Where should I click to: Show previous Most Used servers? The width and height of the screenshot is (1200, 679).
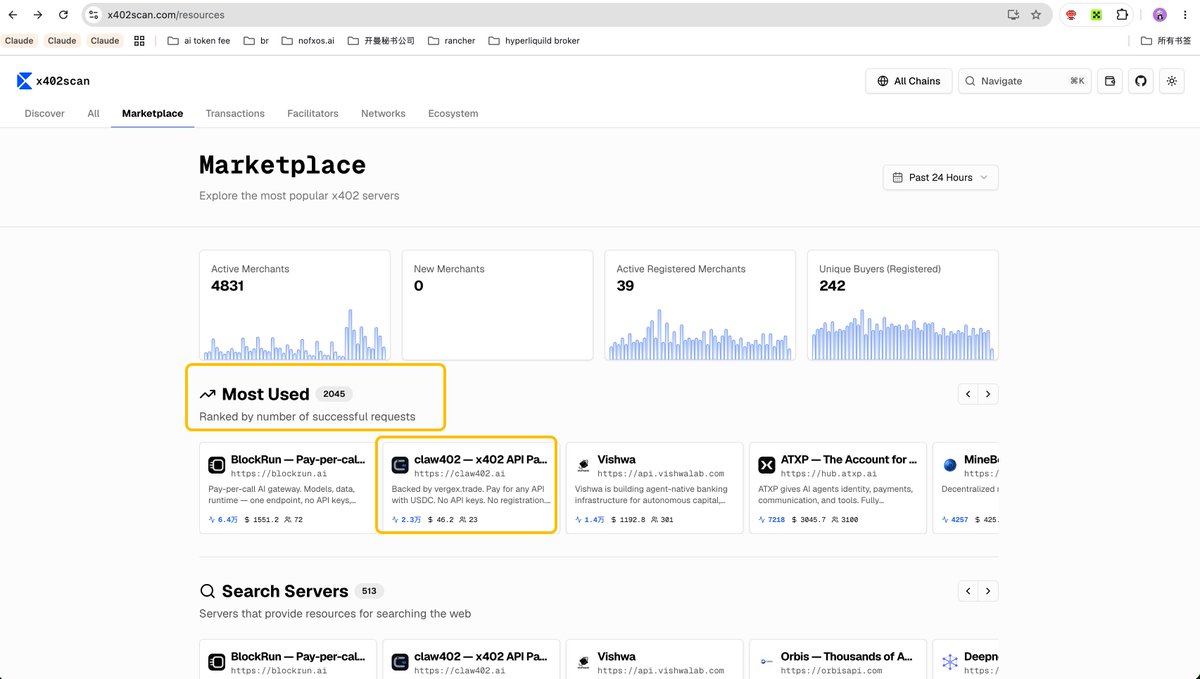pos(968,394)
